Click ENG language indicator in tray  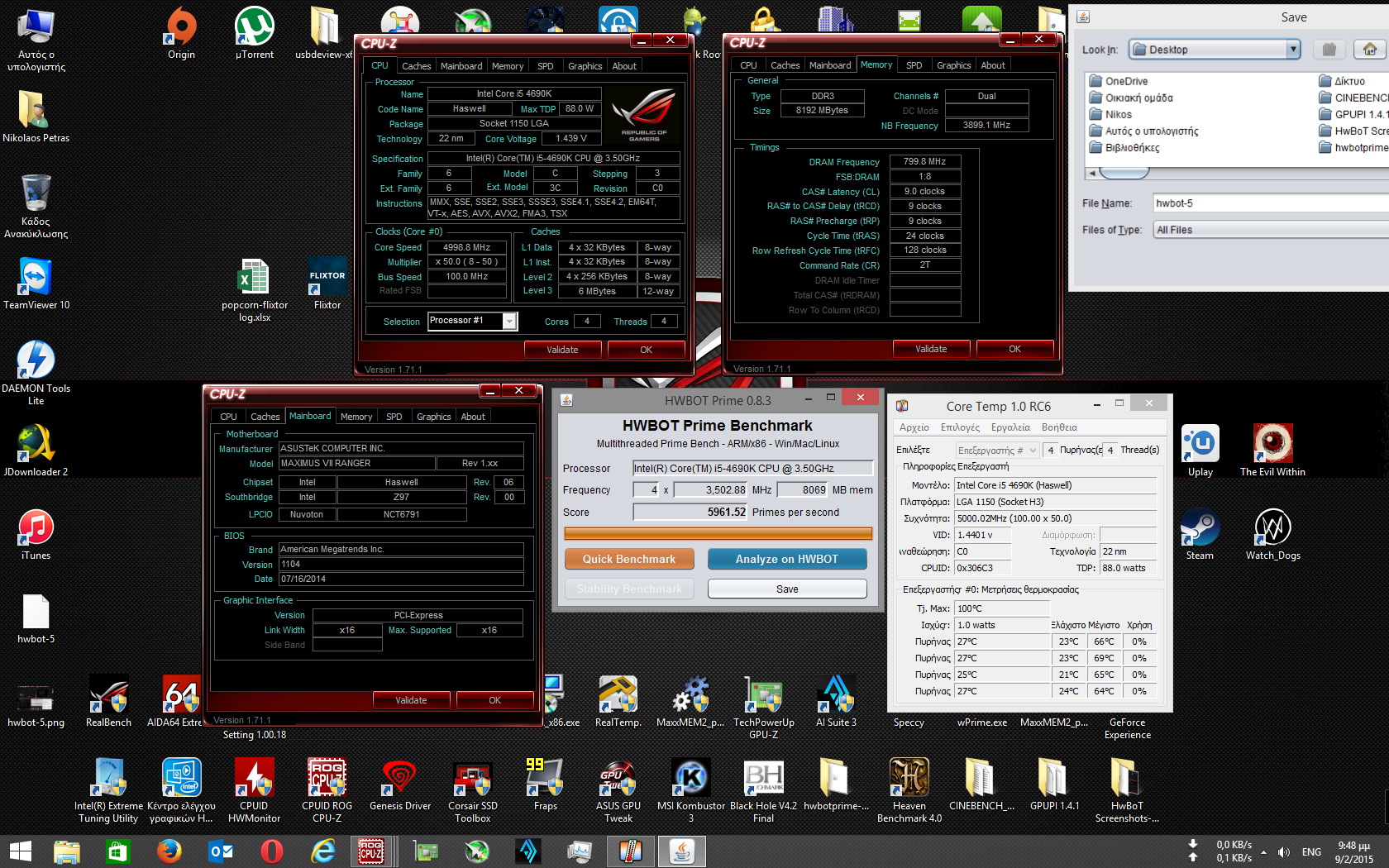[1311, 851]
